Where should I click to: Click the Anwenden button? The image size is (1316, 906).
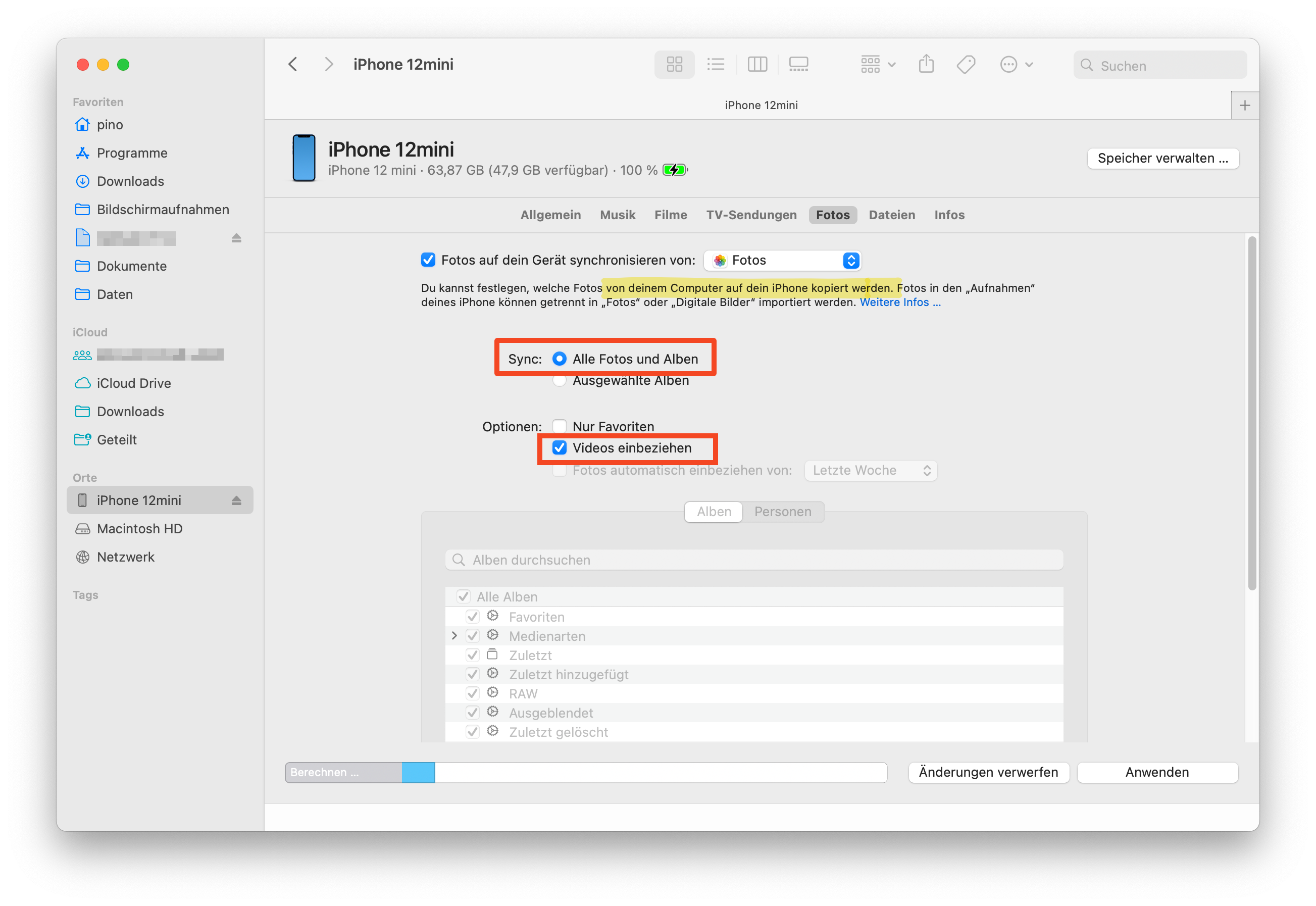click(x=1156, y=773)
